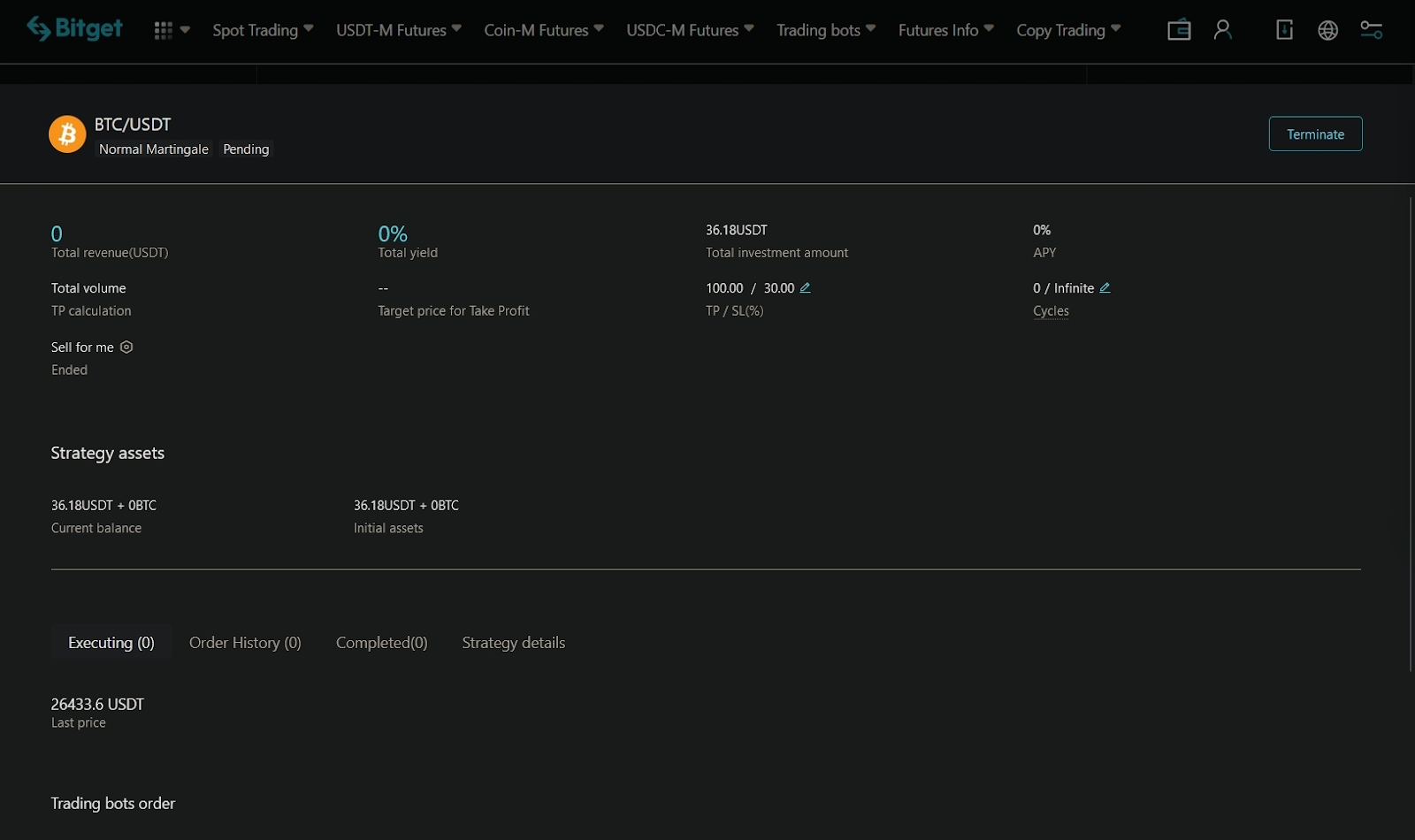The image size is (1415, 840).
Task: Expand the USDT-M Futures menu
Action: click(398, 30)
